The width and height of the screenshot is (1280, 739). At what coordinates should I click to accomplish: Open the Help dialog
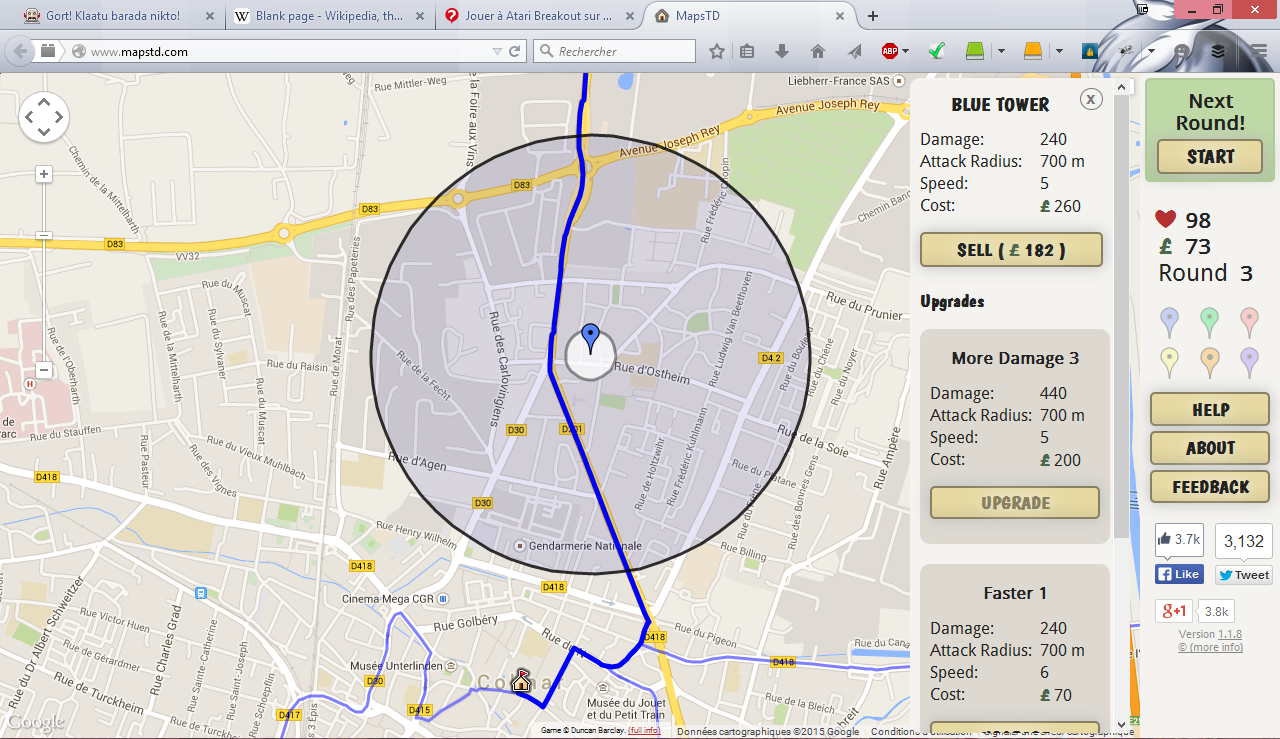(x=1210, y=410)
